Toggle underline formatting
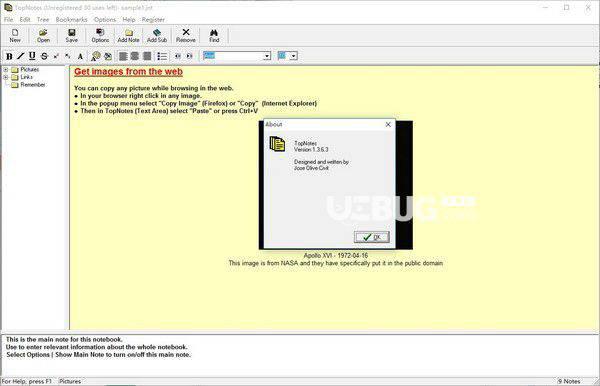 point(32,56)
